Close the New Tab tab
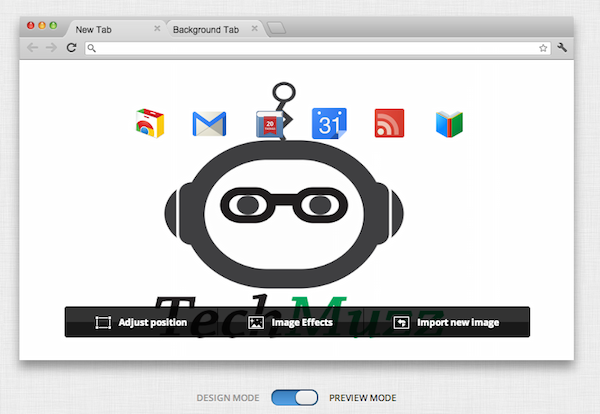Viewport: 600px width, 414px height. [157, 28]
